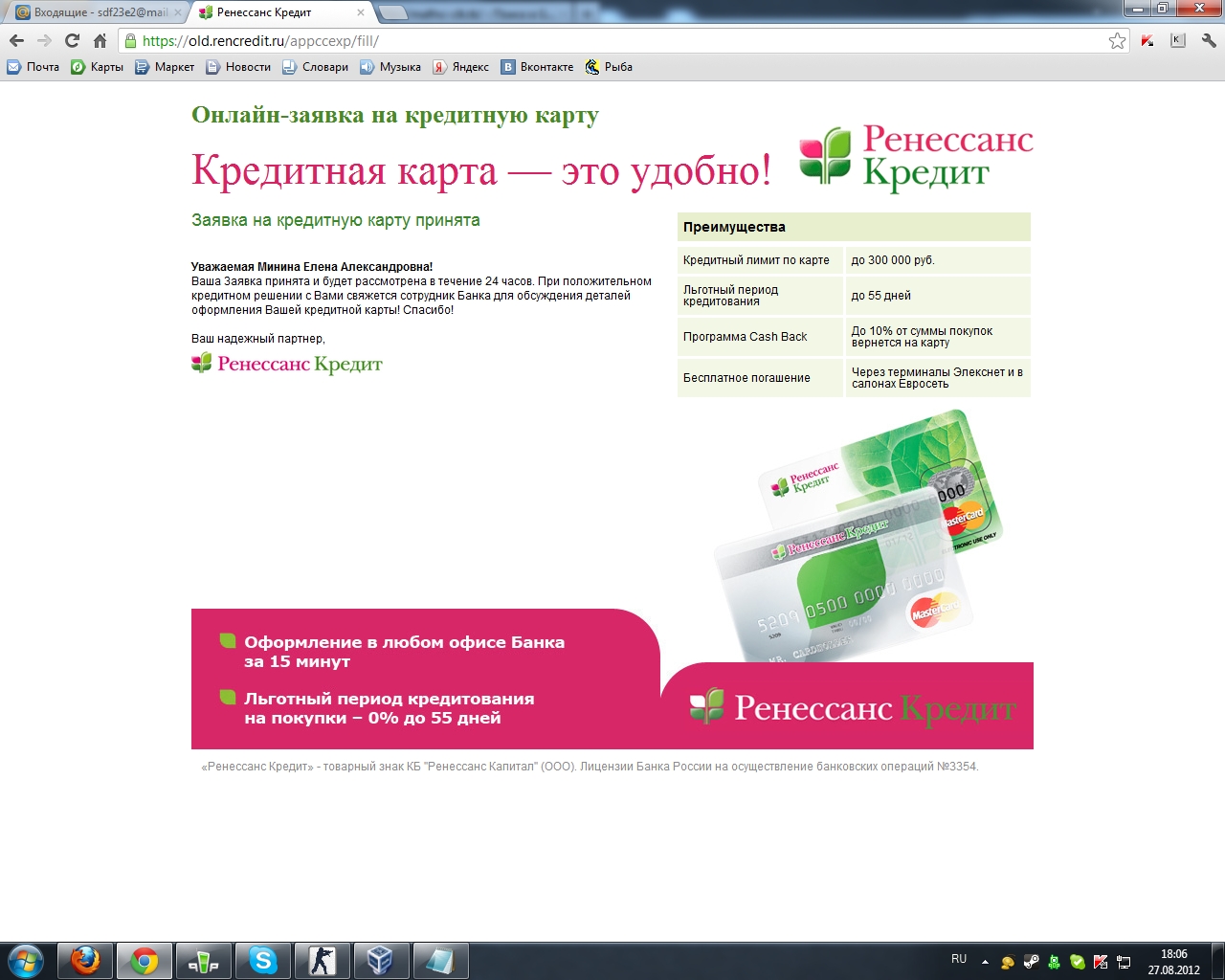Click the taskbar clock showing 18:06
This screenshot has width=1225, height=980.
pos(1174,961)
